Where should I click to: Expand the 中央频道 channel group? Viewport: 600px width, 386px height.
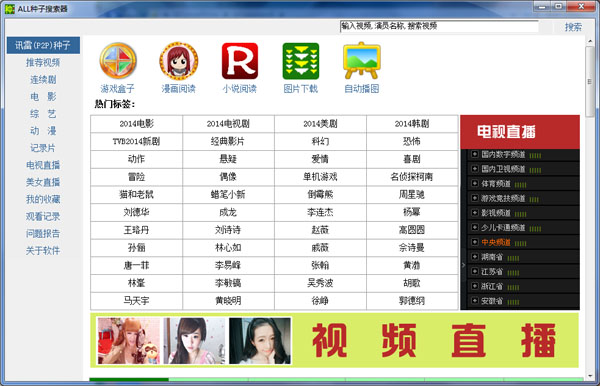tap(475, 242)
